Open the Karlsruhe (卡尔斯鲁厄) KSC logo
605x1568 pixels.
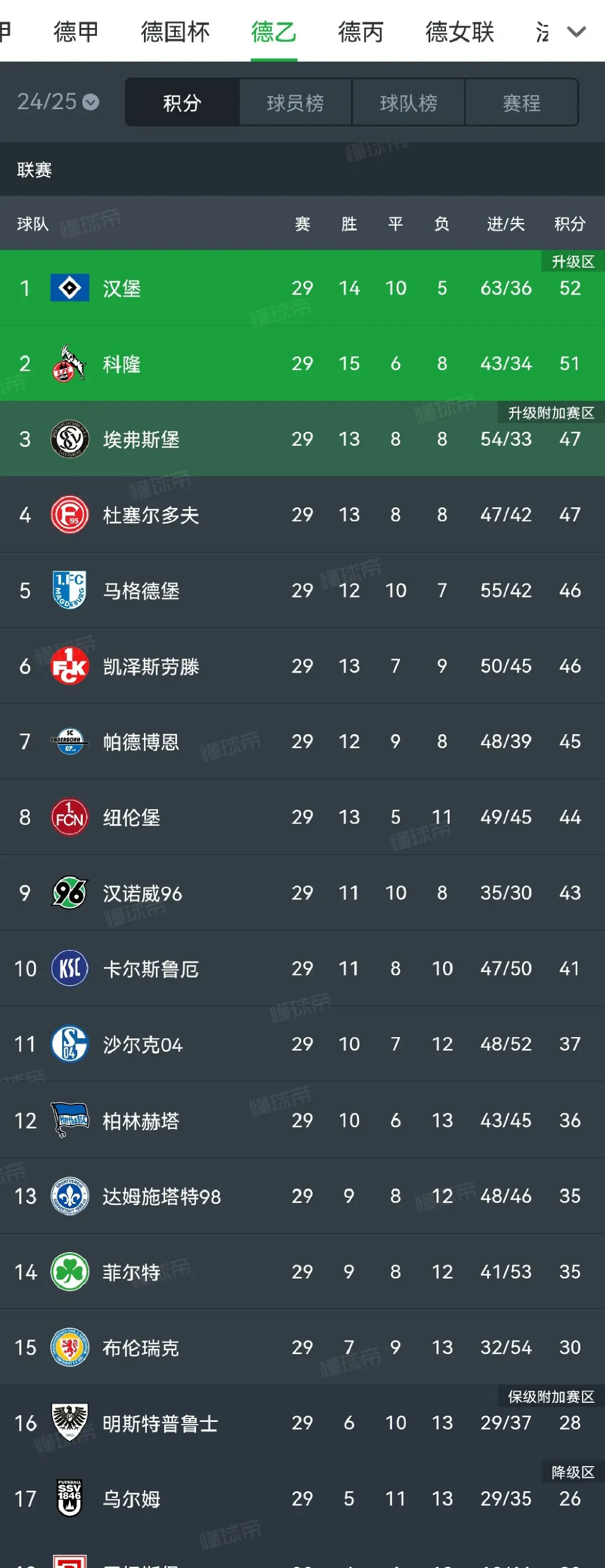click(69, 968)
